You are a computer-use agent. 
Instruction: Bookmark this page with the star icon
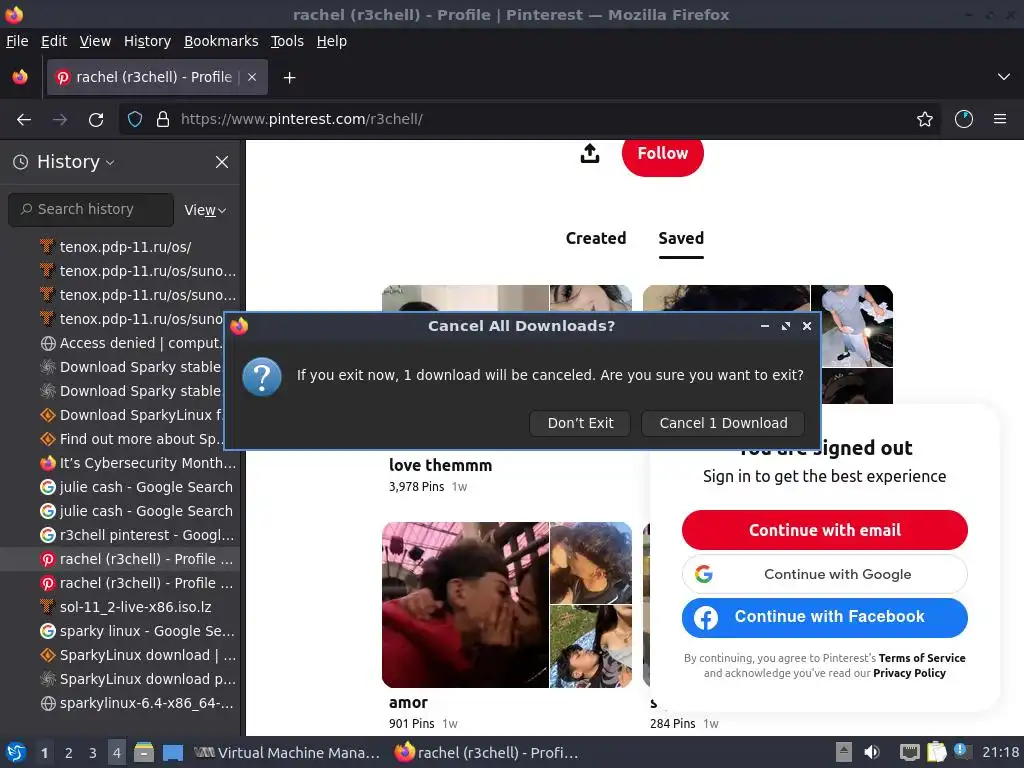(925, 120)
